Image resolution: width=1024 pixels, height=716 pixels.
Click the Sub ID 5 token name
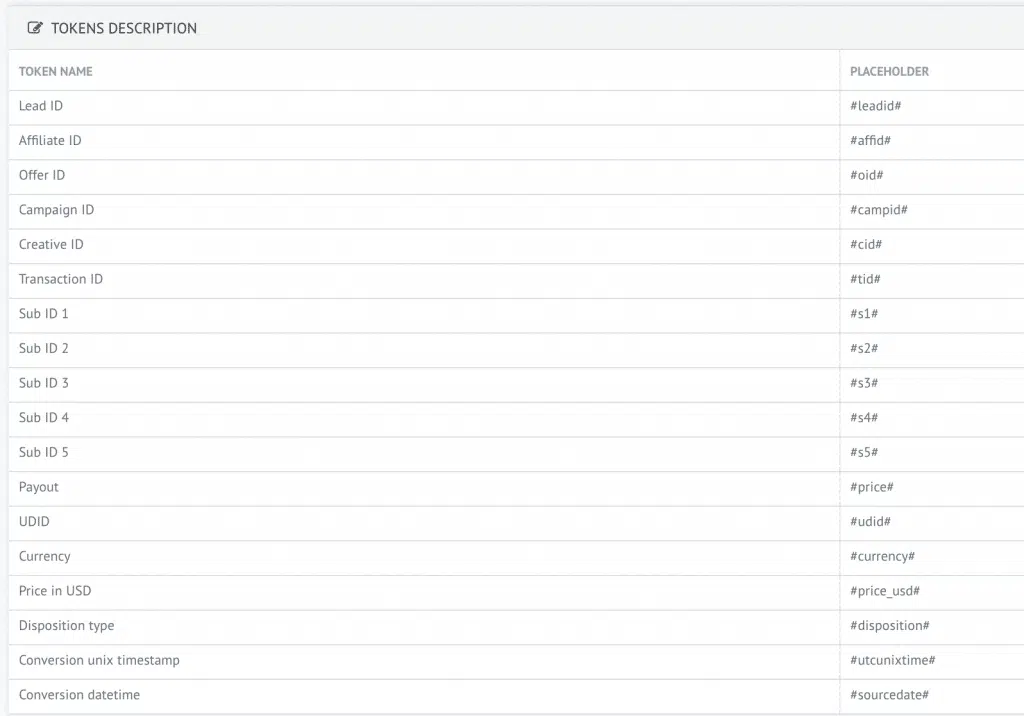[44, 452]
